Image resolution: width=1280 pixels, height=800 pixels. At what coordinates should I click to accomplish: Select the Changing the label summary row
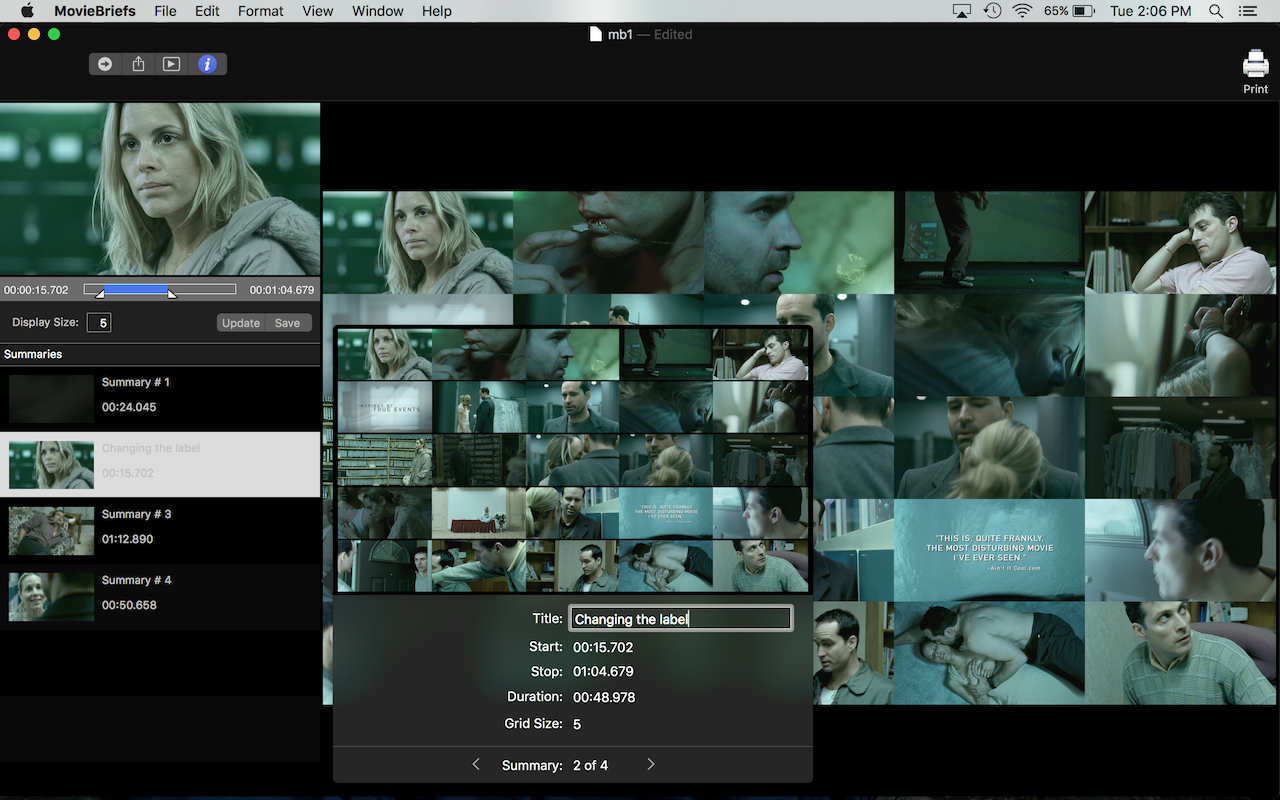click(x=160, y=464)
